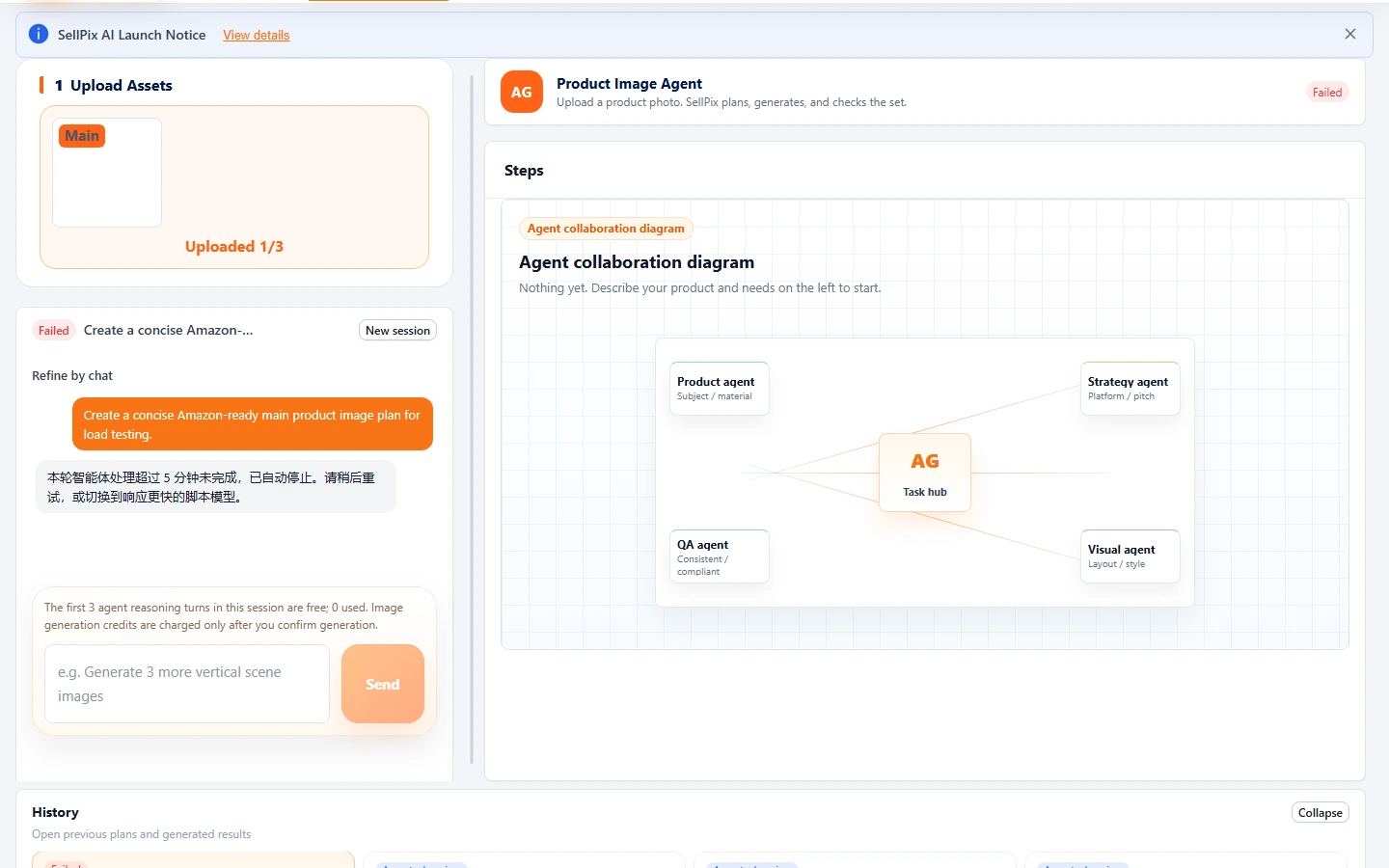This screenshot has width=1389, height=868.
Task: Select the Strategy agent node
Action: pyautogui.click(x=1130, y=388)
